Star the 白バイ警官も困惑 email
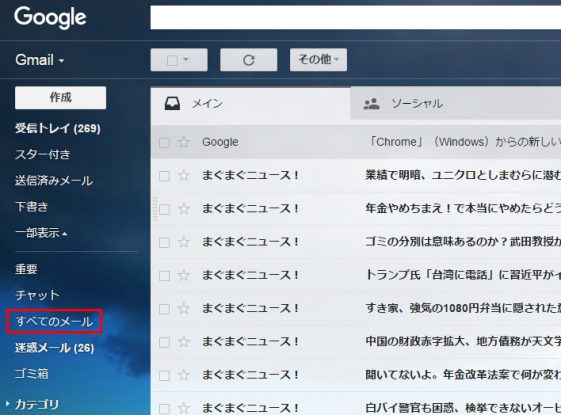561x415 pixels. 184,408
